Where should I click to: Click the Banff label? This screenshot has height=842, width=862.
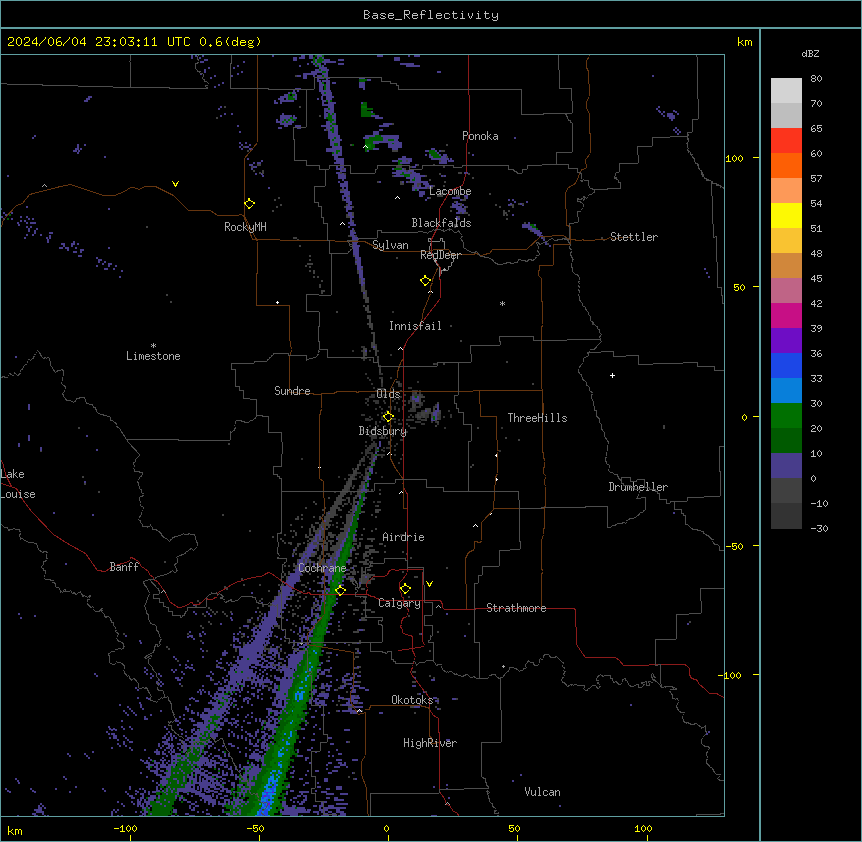click(x=124, y=567)
